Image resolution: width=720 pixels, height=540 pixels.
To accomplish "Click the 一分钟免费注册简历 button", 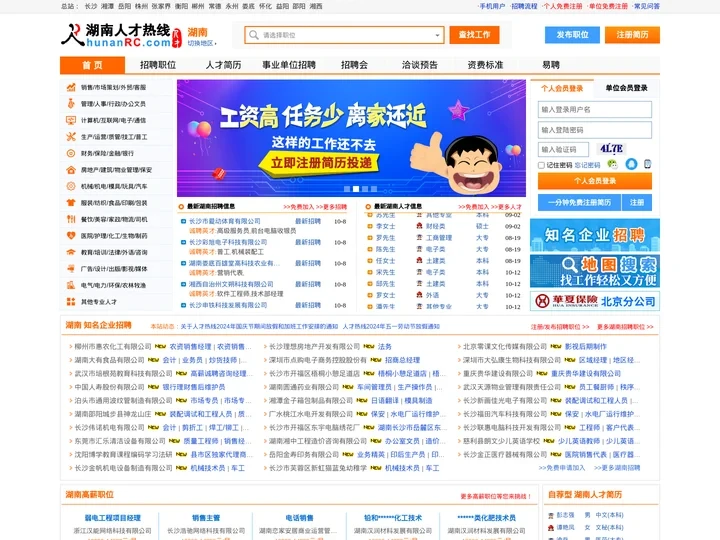I will [579, 202].
